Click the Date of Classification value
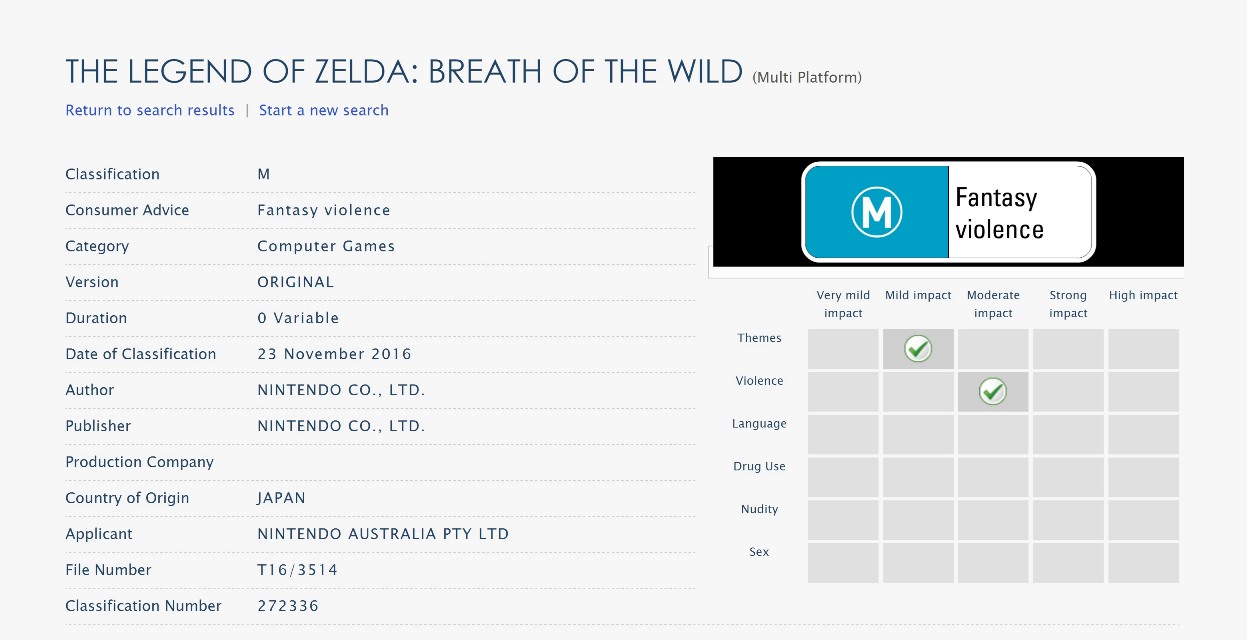This screenshot has width=1247, height=640. coord(334,354)
